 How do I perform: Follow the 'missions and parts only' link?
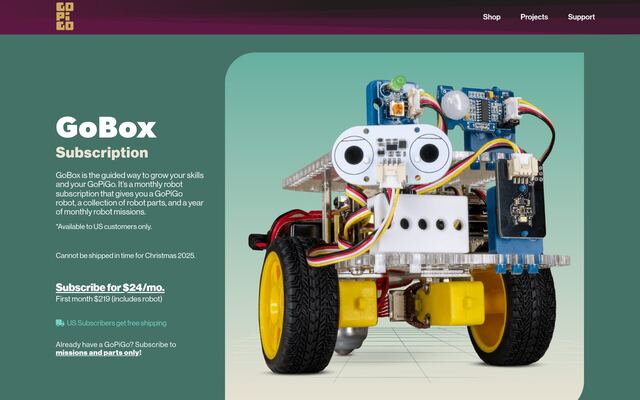(x=98, y=353)
